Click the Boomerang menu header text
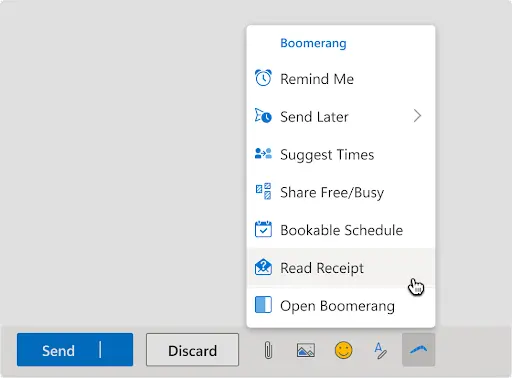This screenshot has height=378, width=512. pos(313,43)
